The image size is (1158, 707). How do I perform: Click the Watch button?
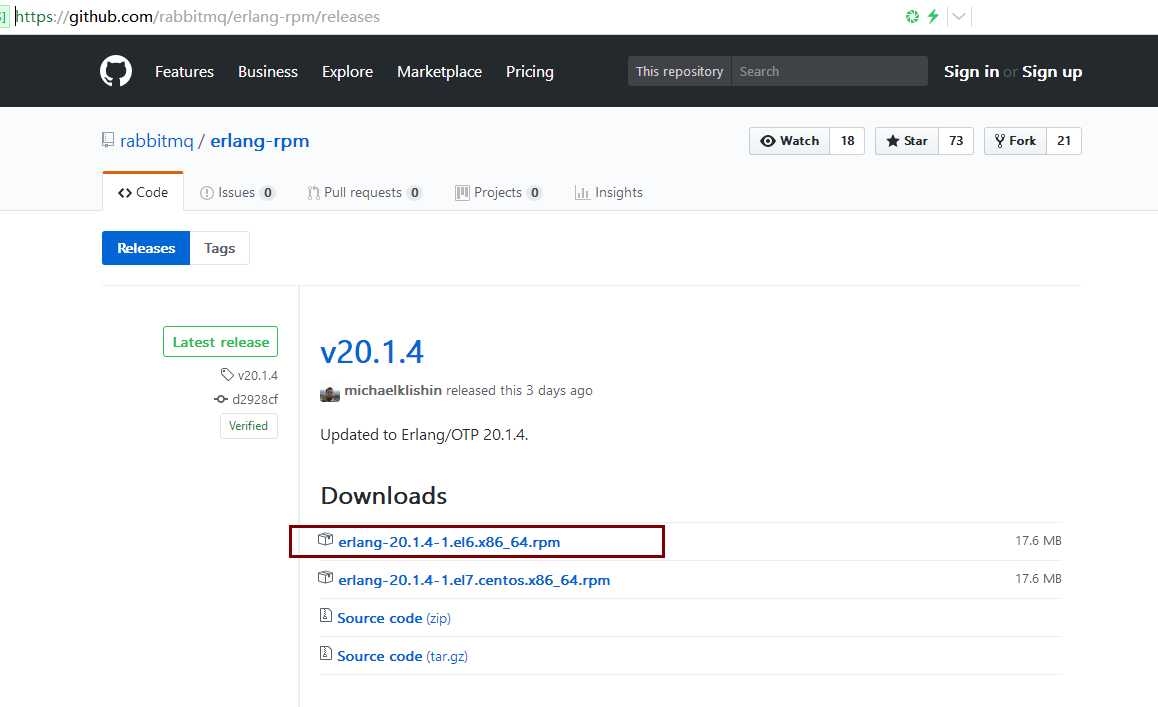click(789, 140)
